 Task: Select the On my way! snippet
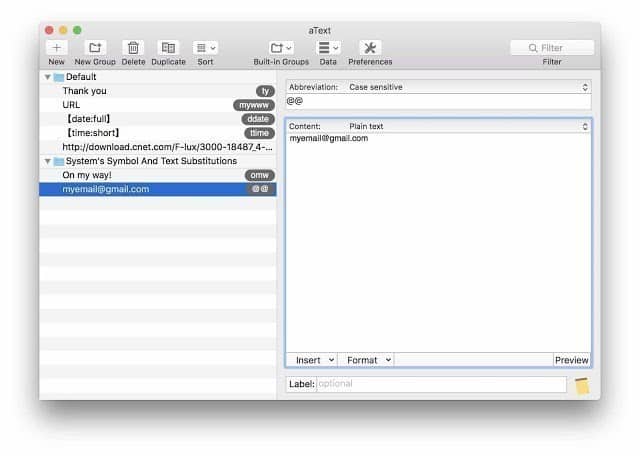158,175
